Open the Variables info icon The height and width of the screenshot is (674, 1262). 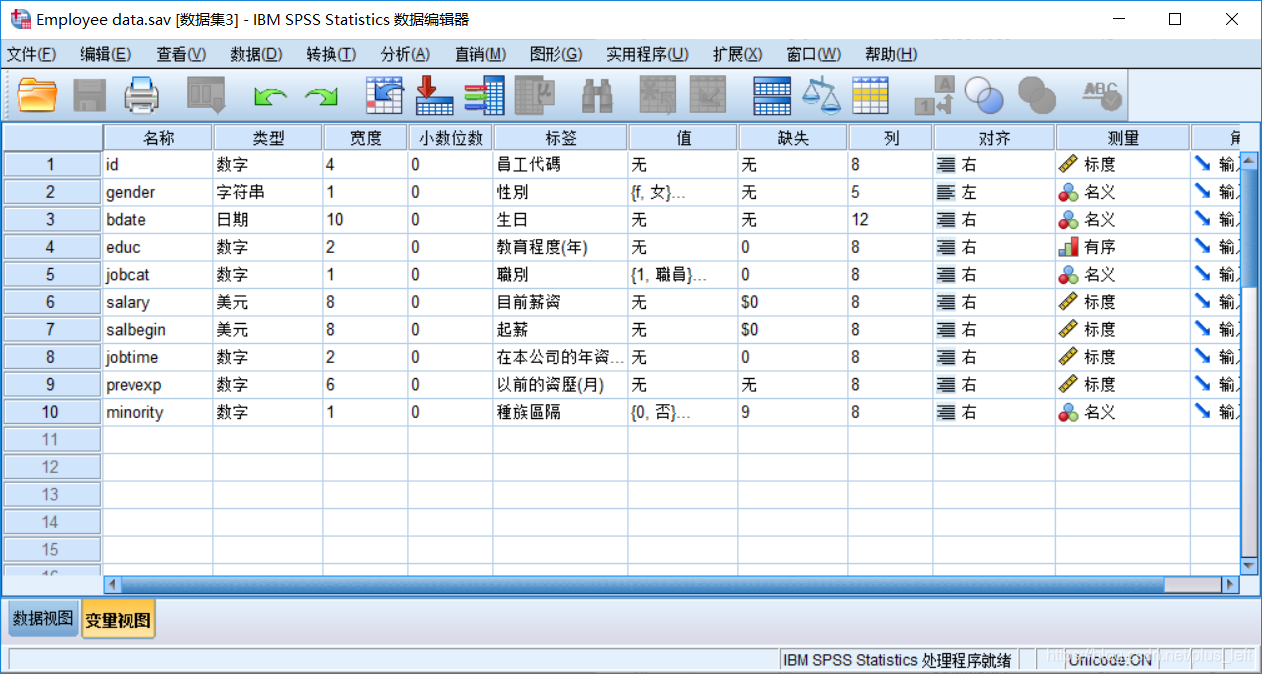(484, 95)
